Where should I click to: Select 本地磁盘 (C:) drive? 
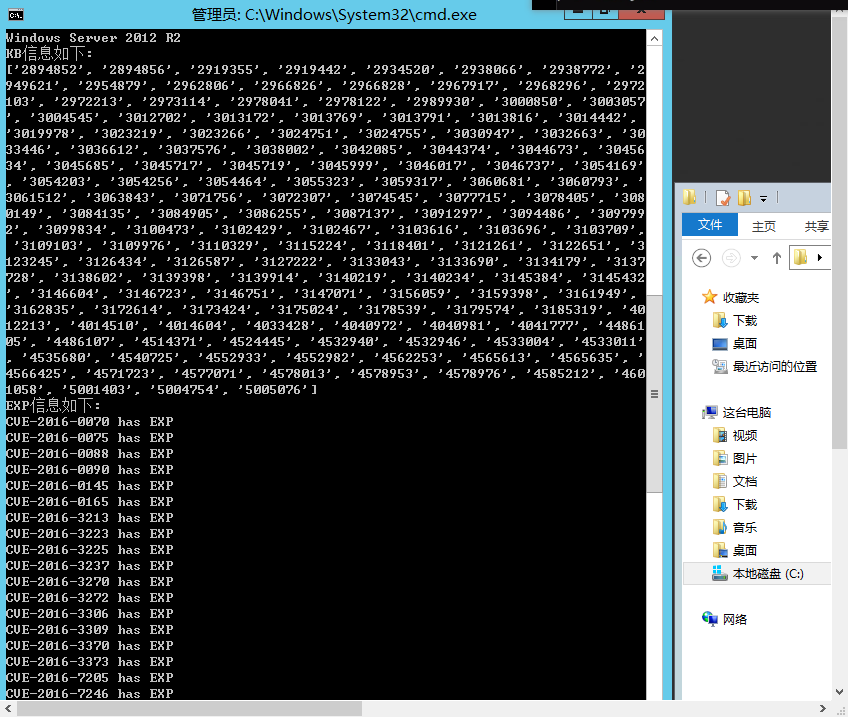(x=758, y=574)
